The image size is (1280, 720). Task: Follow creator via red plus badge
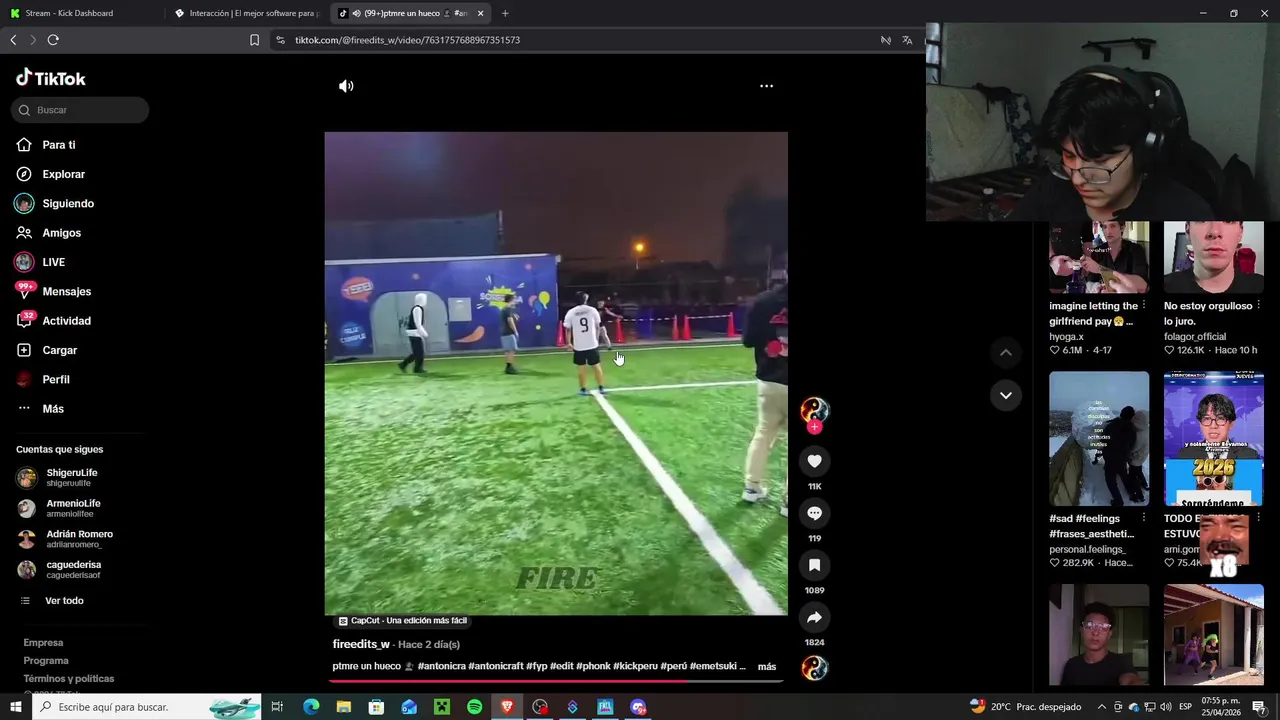(x=815, y=427)
